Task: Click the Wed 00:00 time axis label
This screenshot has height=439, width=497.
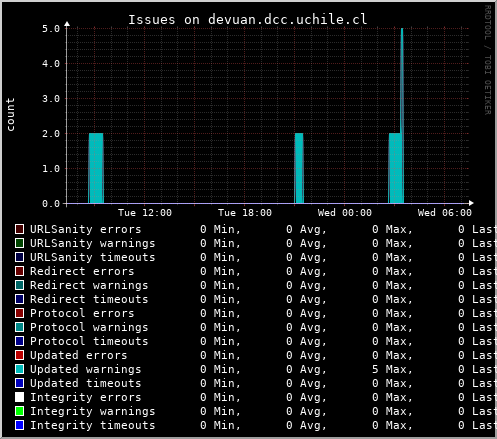Action: tap(345, 213)
